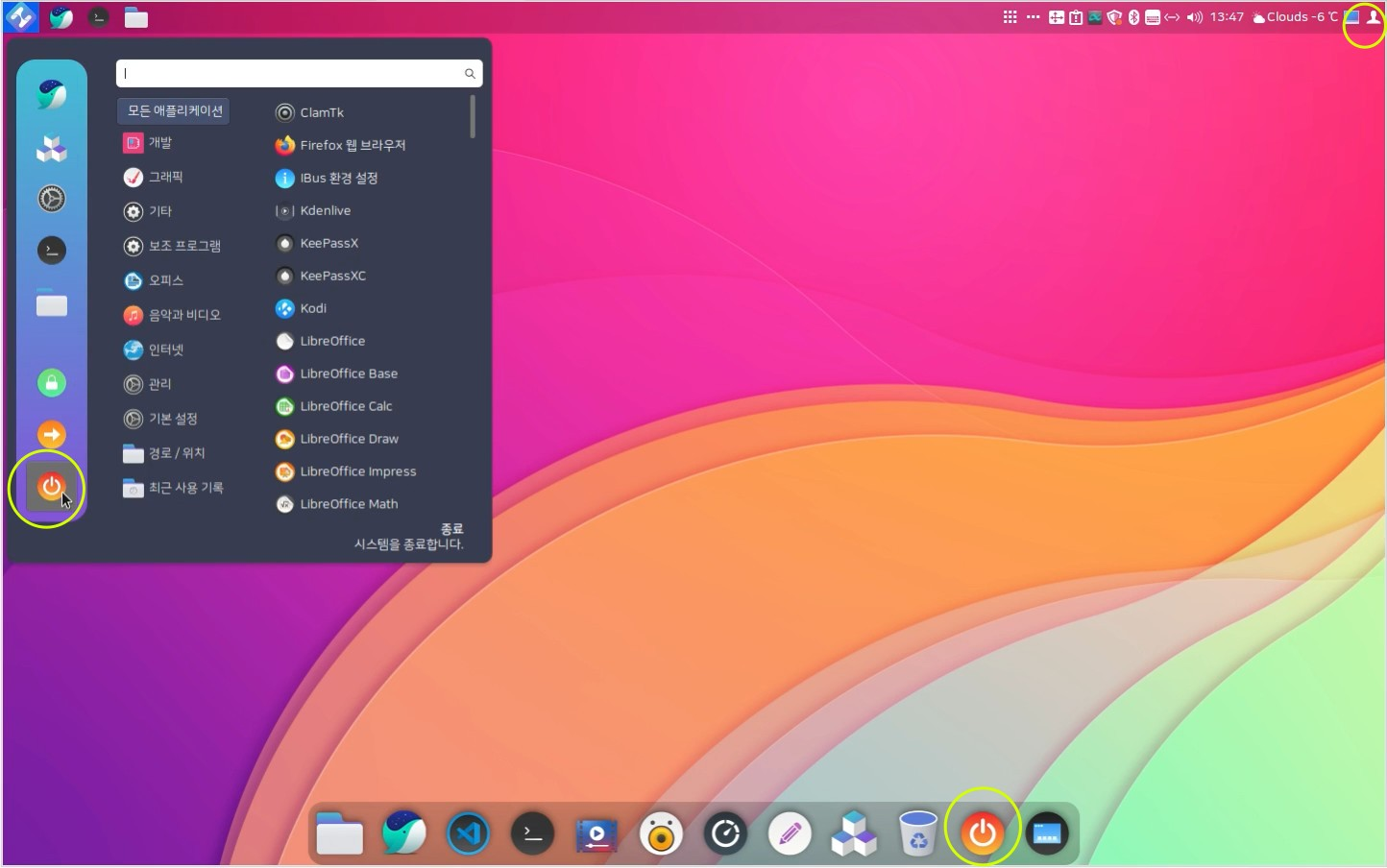Launch LibreOffice Calc from the list
1387x868 pixels.
[346, 406]
